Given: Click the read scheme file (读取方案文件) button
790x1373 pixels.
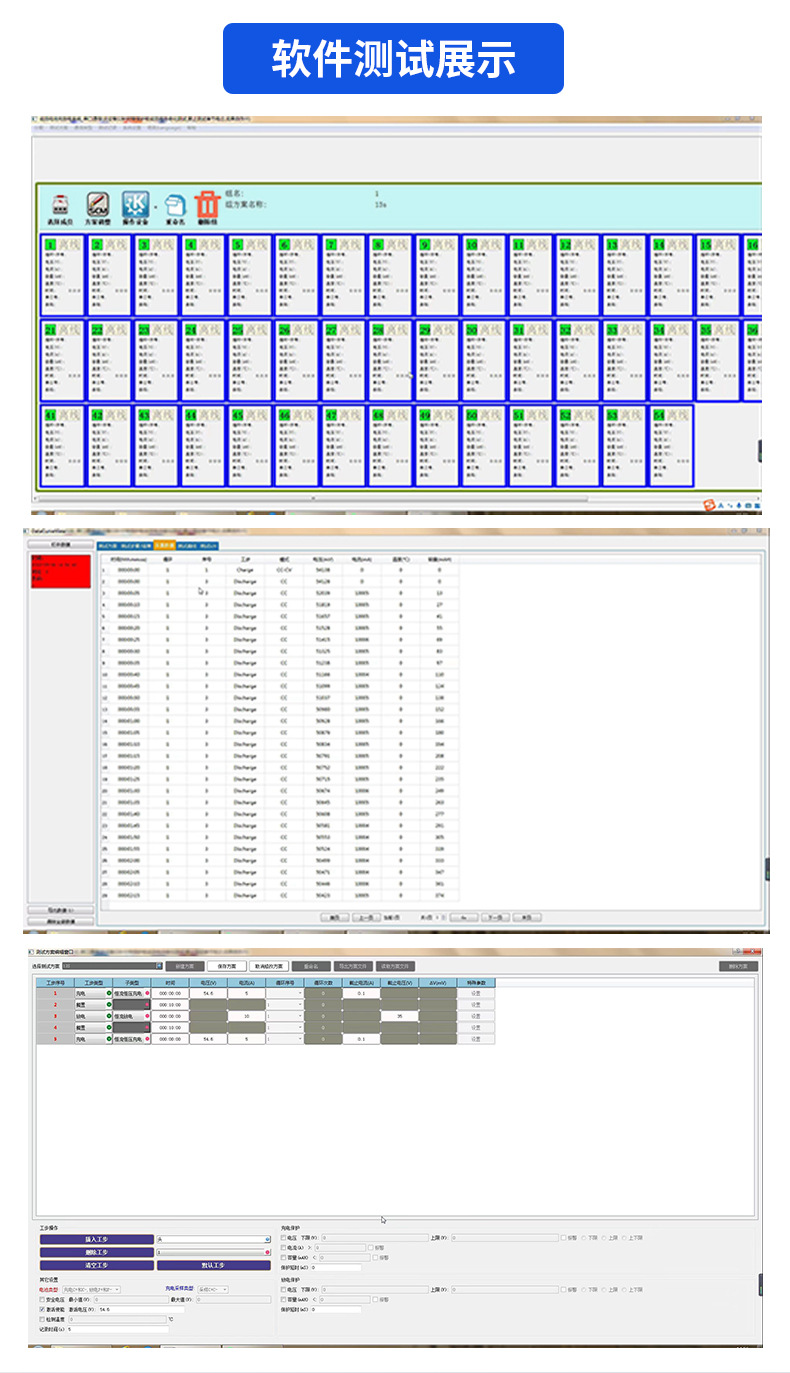Looking at the screenshot, I should click(x=395, y=966).
